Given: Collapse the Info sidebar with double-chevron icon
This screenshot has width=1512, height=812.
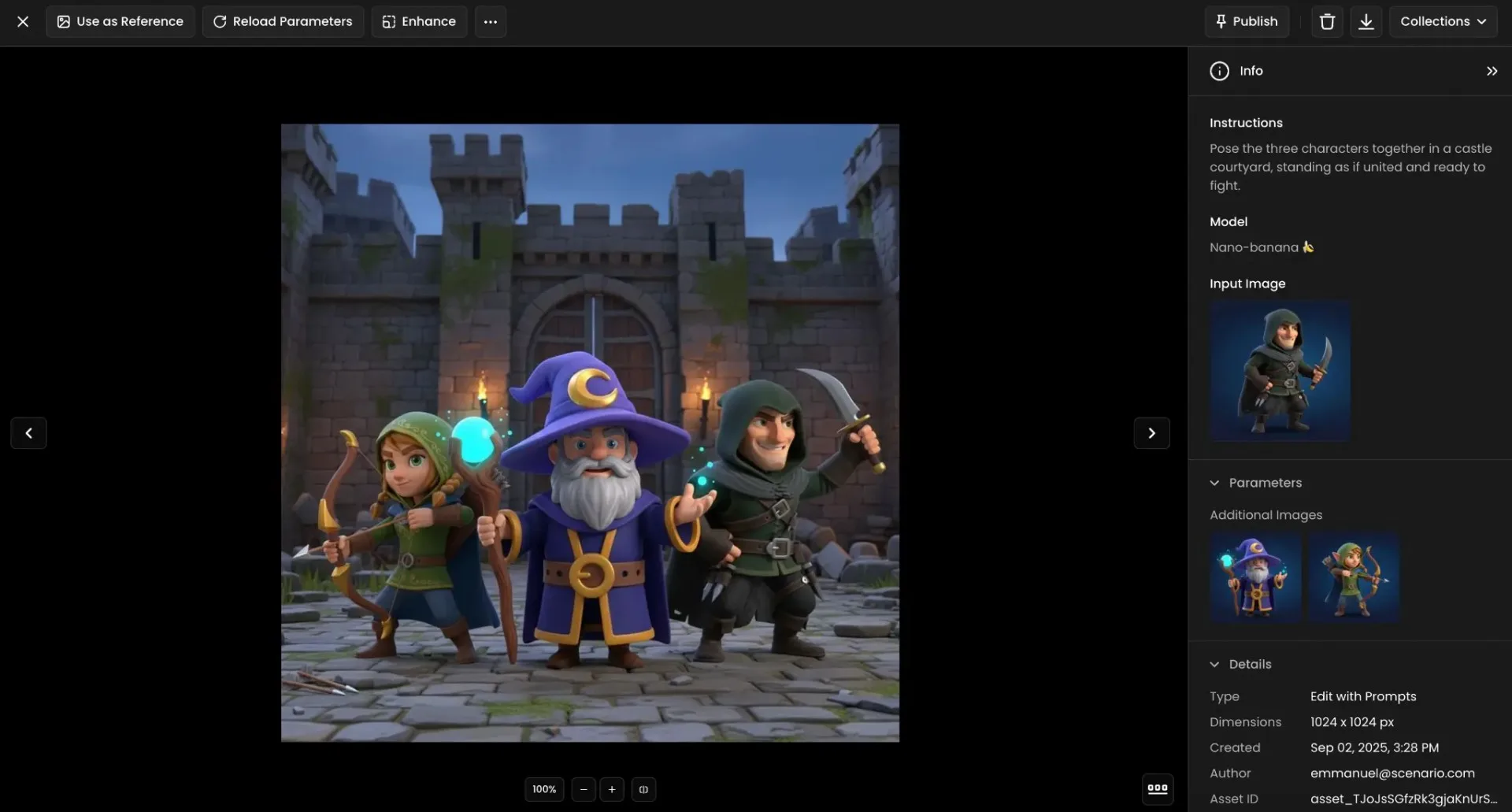Looking at the screenshot, I should coord(1492,71).
